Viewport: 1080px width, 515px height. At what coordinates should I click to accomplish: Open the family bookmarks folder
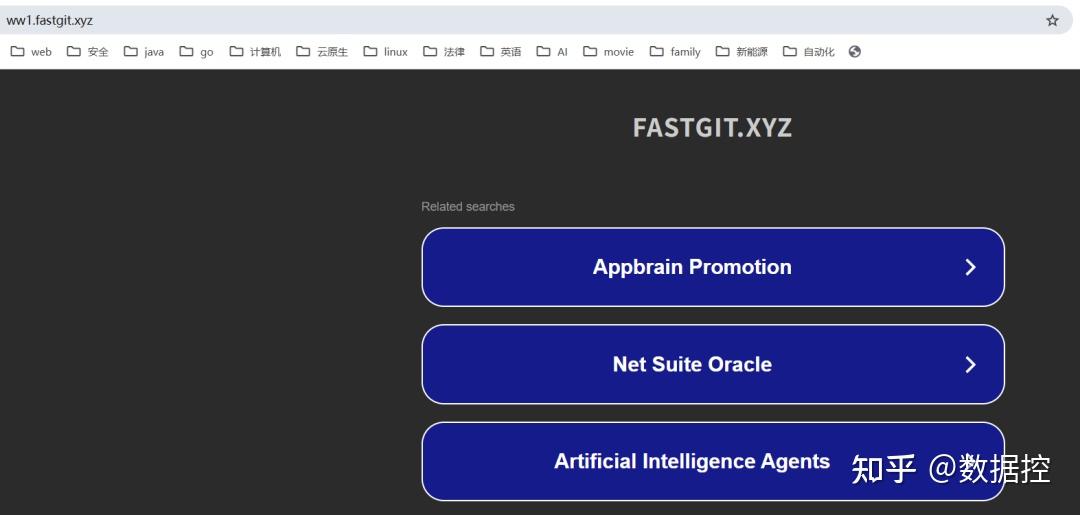[x=675, y=52]
